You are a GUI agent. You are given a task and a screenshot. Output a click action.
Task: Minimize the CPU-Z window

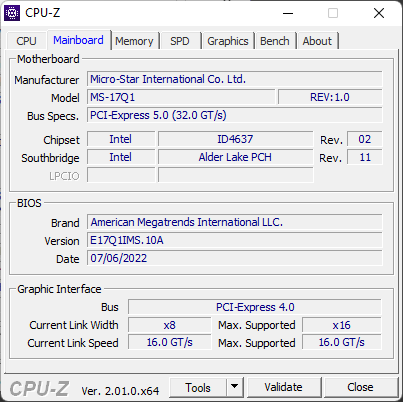click(x=288, y=13)
